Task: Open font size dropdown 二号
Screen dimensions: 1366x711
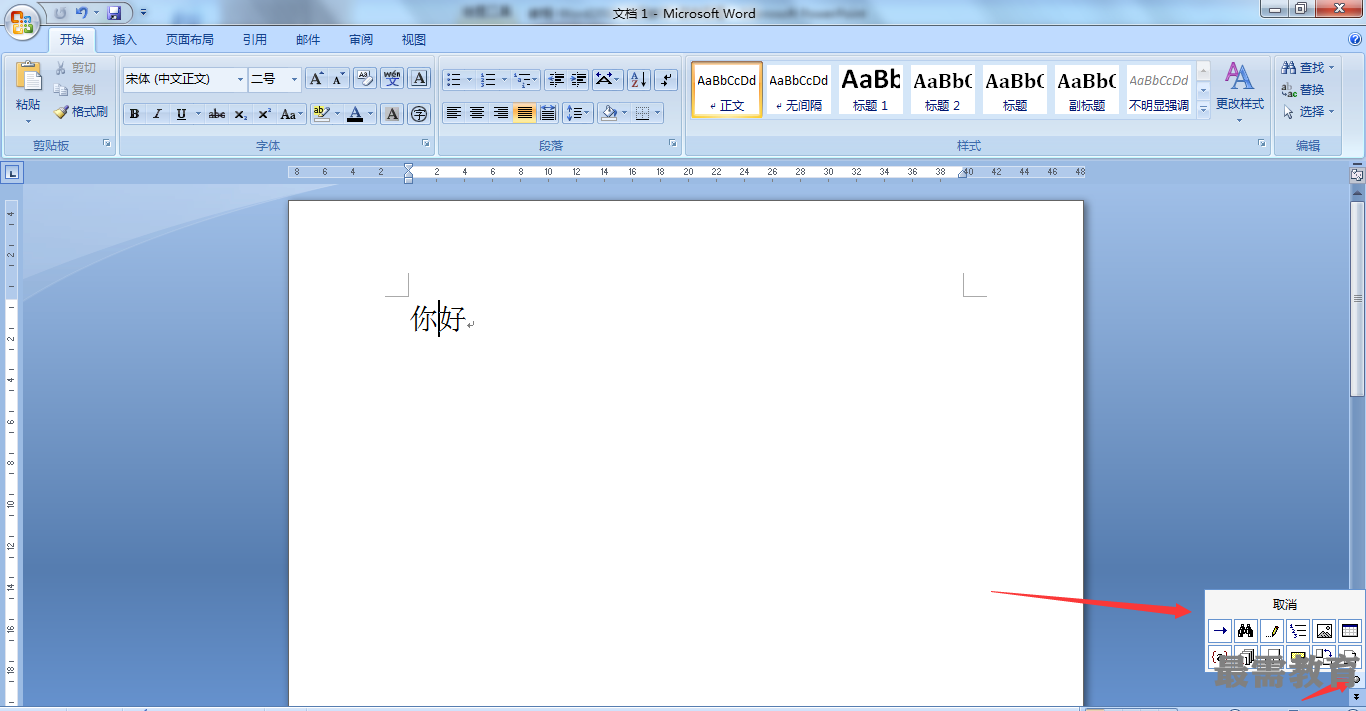Action: 294,79
